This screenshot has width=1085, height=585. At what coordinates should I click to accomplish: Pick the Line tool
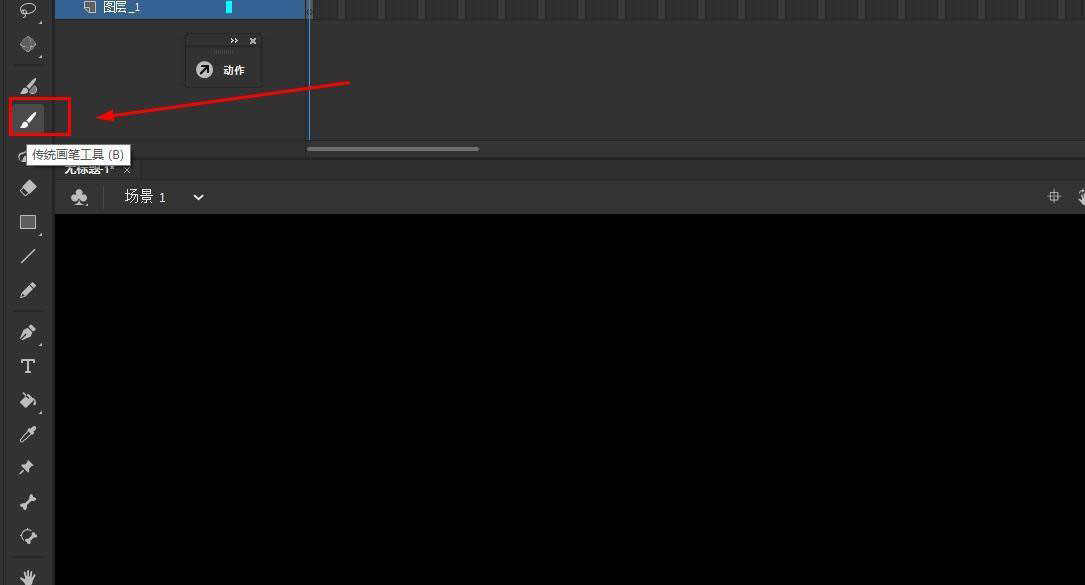(28, 256)
